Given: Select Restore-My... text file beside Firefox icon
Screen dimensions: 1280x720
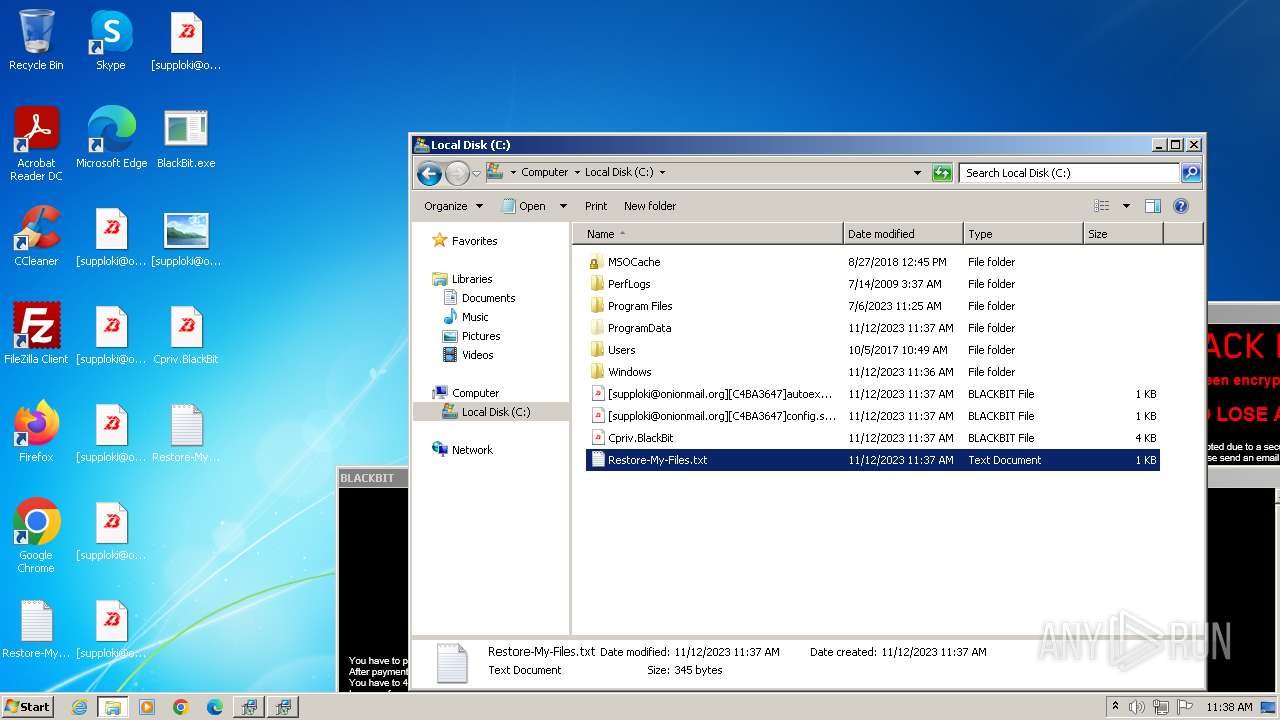Looking at the screenshot, I should (186, 432).
